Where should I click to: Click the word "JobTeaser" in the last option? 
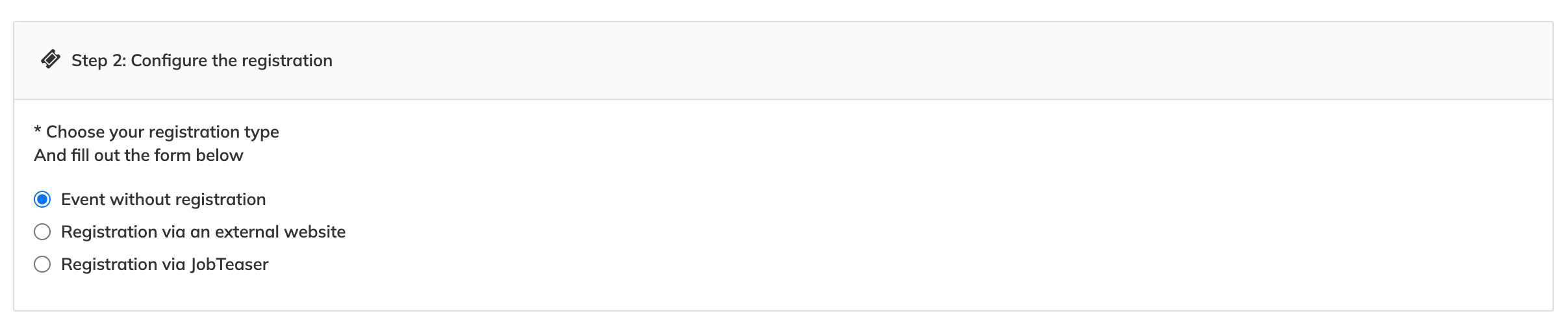[x=229, y=264]
